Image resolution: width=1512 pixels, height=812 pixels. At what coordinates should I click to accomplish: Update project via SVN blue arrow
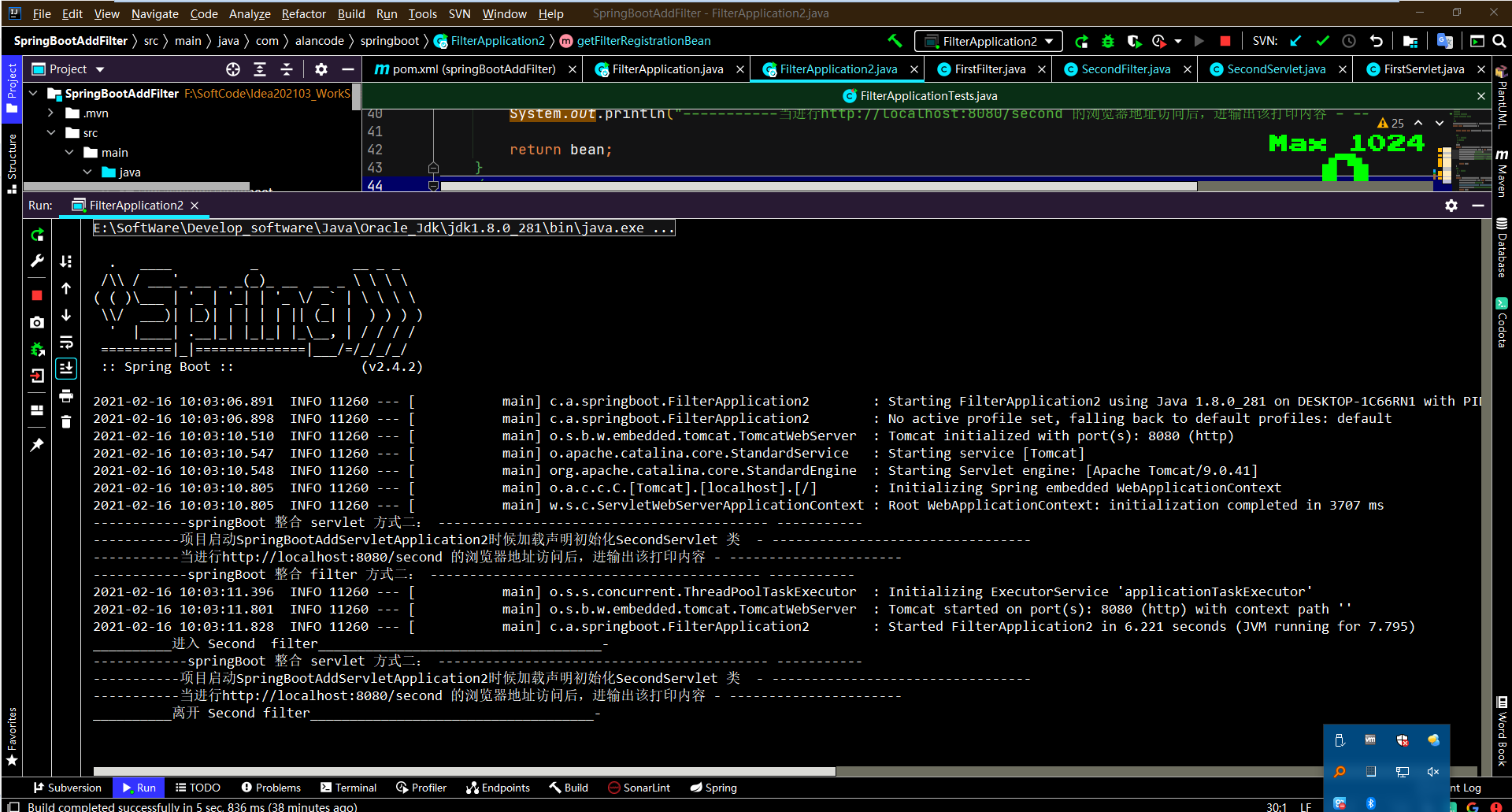click(x=1295, y=41)
